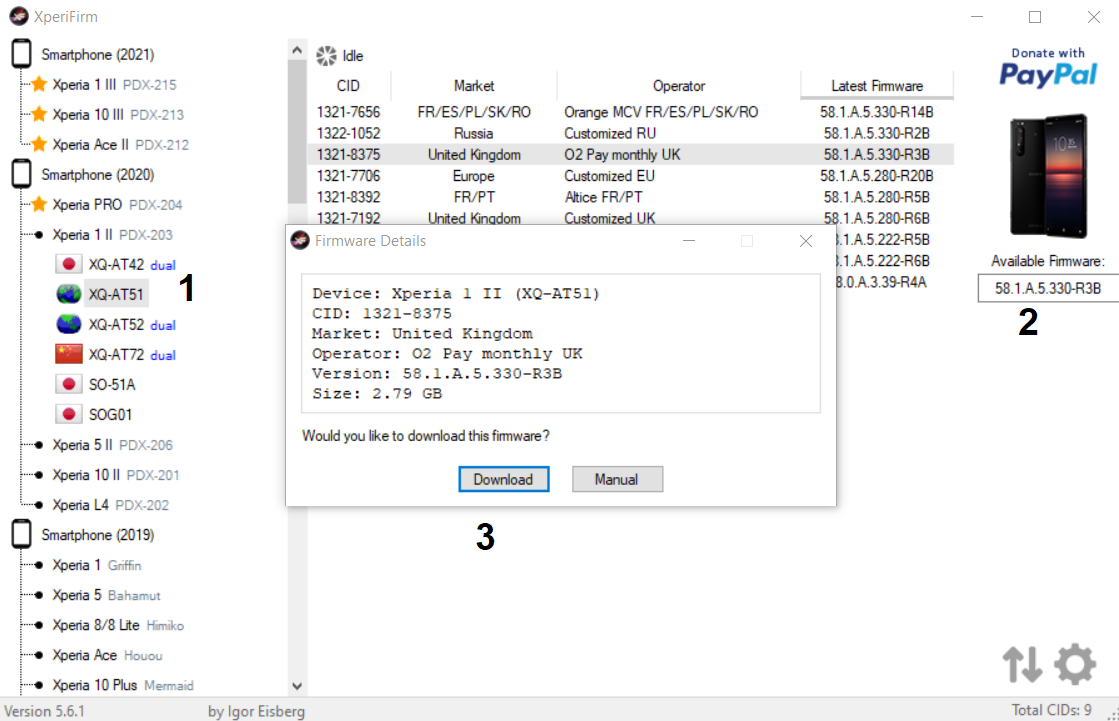Select the globe icon next to XQ-AT51
The height and width of the screenshot is (721, 1119).
[70, 294]
